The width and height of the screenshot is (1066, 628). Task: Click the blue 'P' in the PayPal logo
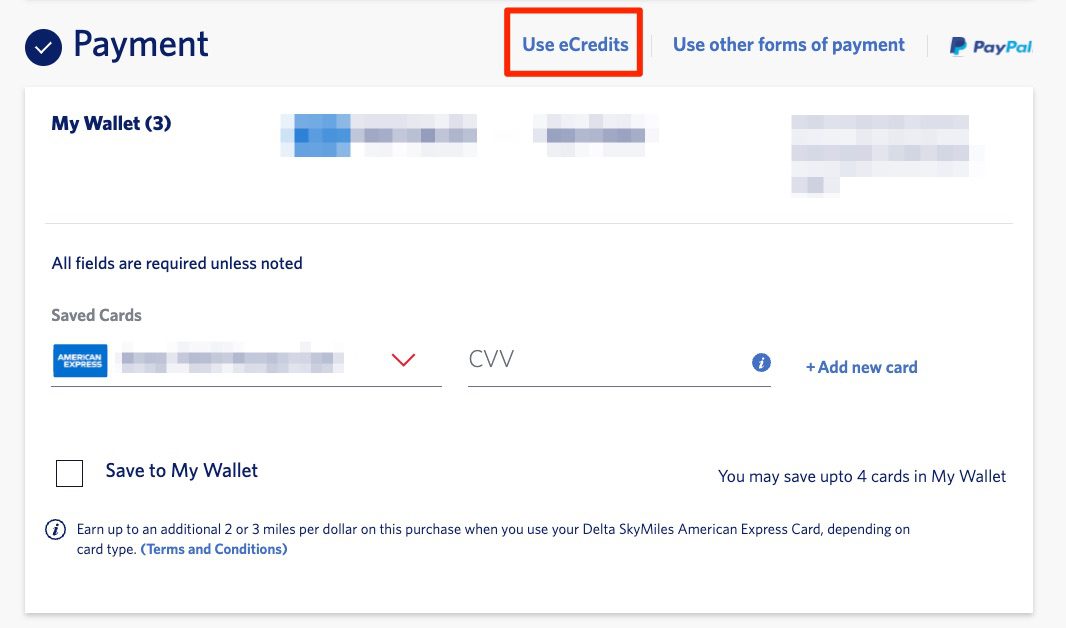[958, 45]
